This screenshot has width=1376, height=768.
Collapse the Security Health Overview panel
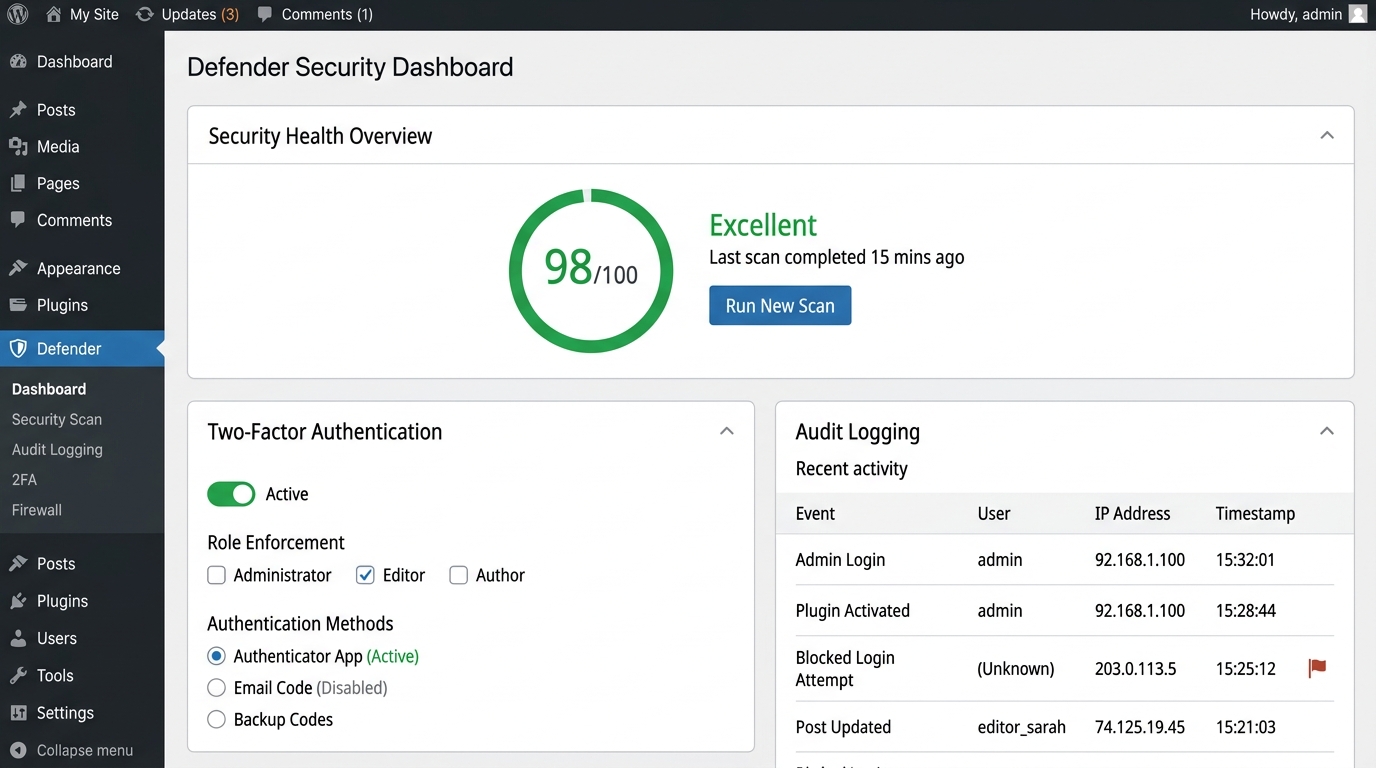(1327, 135)
